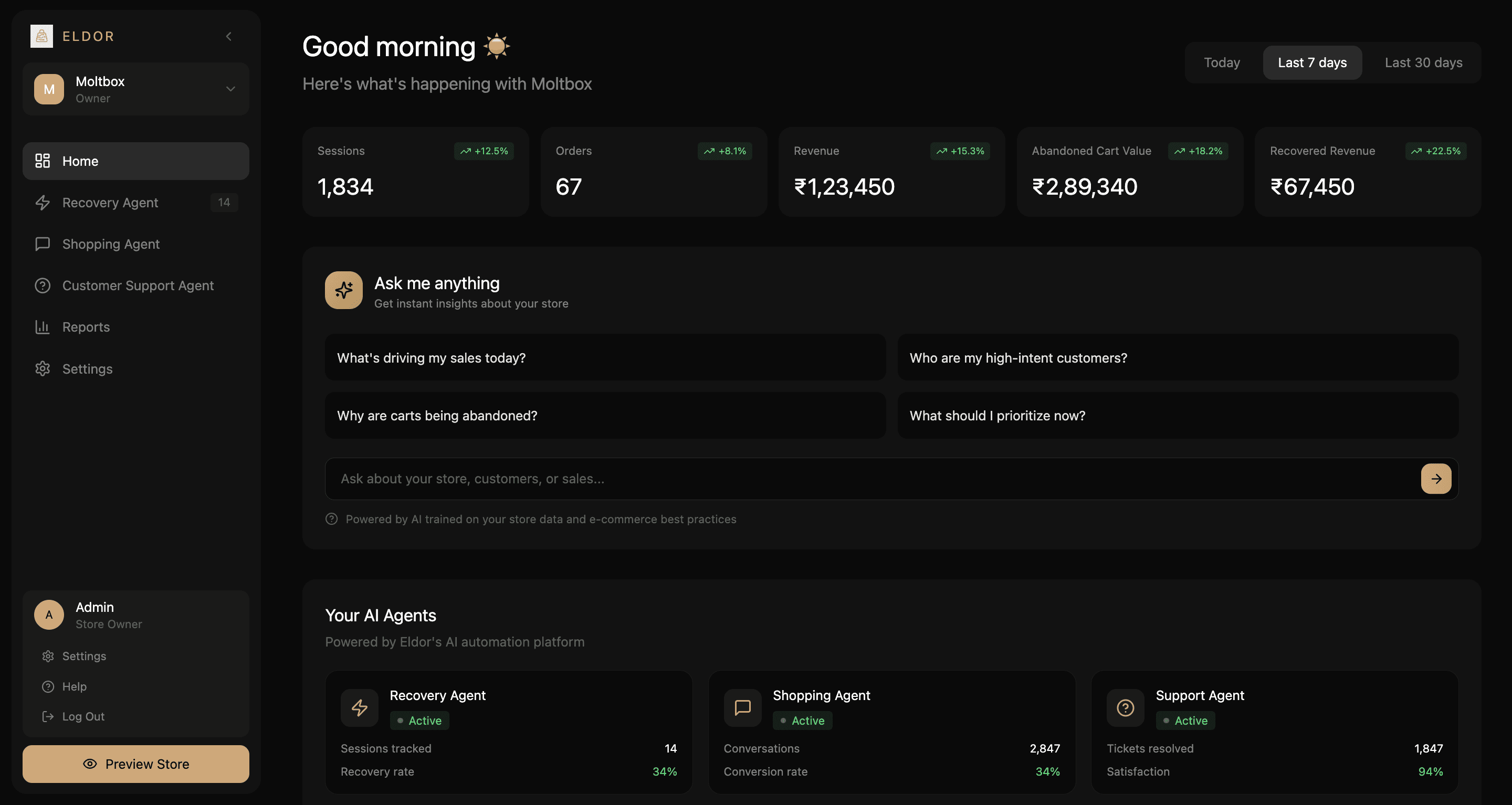Switch to the Last 30 days range
This screenshot has height=805, width=1512.
click(1423, 63)
